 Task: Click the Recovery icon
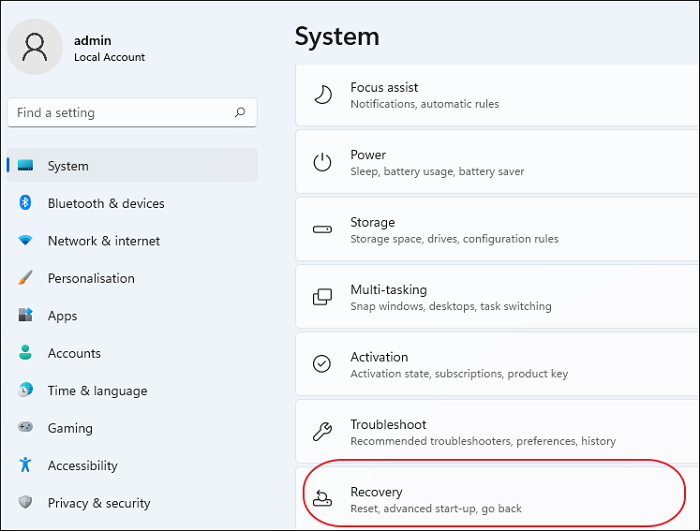click(x=322, y=499)
